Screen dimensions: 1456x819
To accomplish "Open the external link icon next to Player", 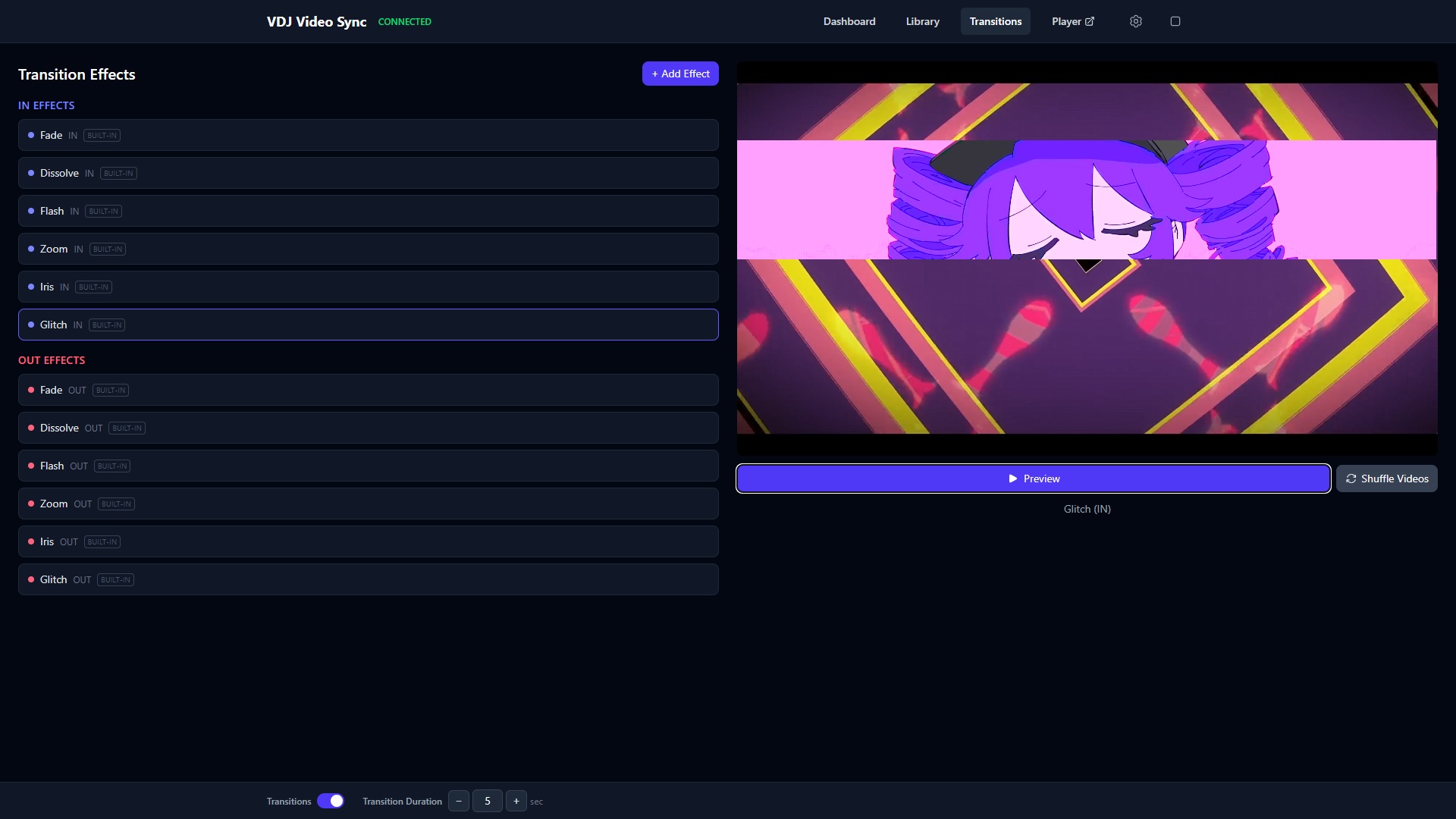I will click(1090, 21).
